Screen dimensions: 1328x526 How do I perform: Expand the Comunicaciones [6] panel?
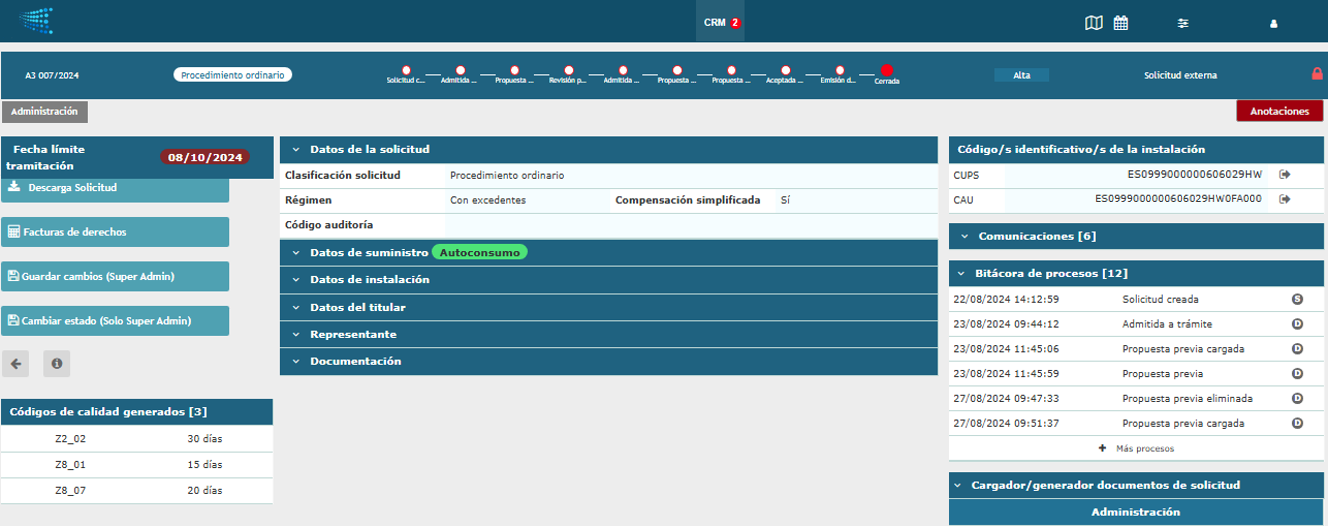coord(1036,237)
